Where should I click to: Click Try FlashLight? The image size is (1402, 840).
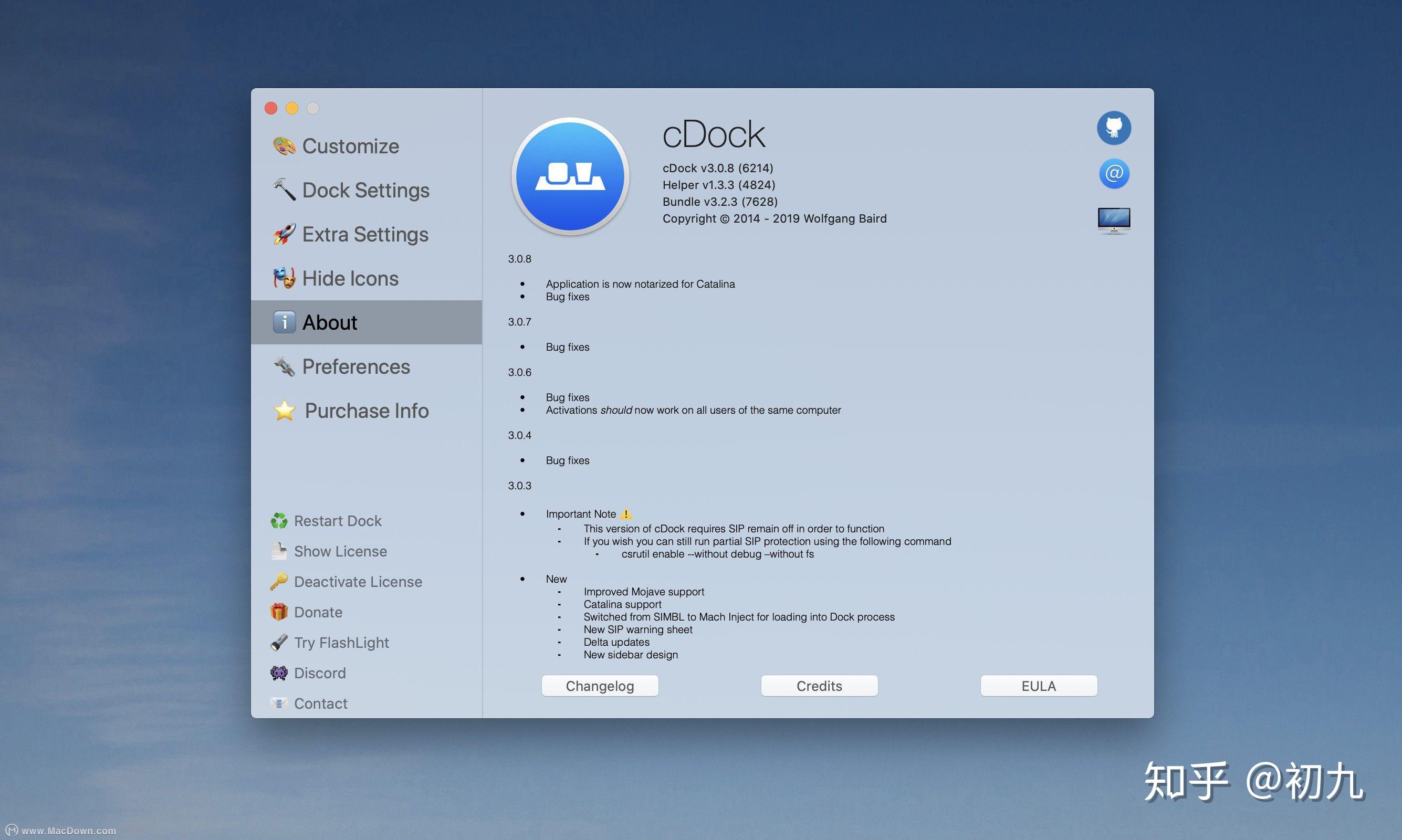tap(341, 643)
